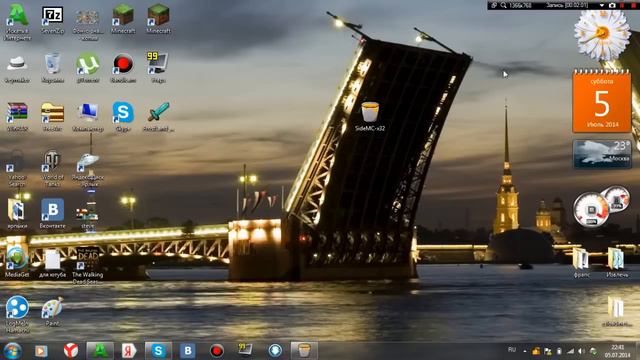This screenshot has height=360, width=640.
Task: Open the network signal tray icon
Action: (571, 351)
